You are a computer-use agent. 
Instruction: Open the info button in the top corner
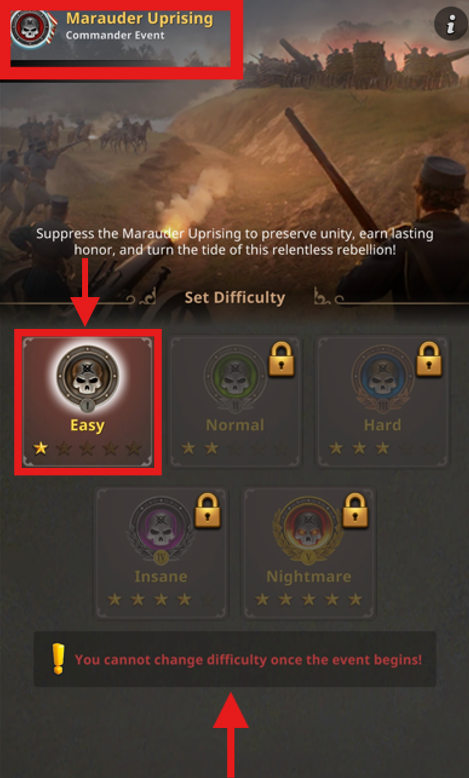click(x=451, y=23)
